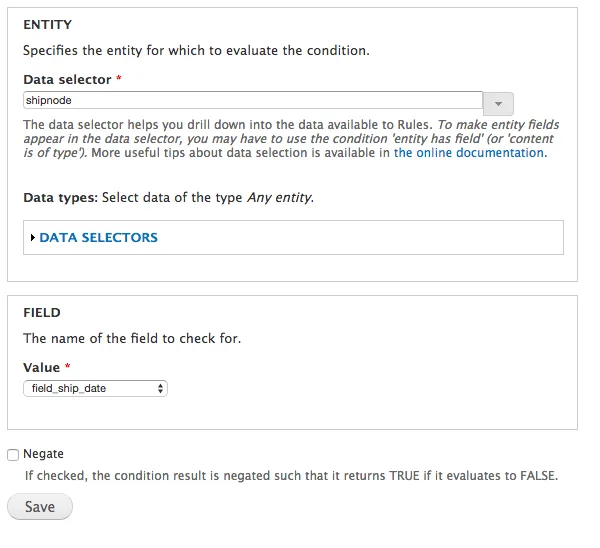Toggle the Negate checkbox
Screen dimensions: 600x548
click(13, 455)
